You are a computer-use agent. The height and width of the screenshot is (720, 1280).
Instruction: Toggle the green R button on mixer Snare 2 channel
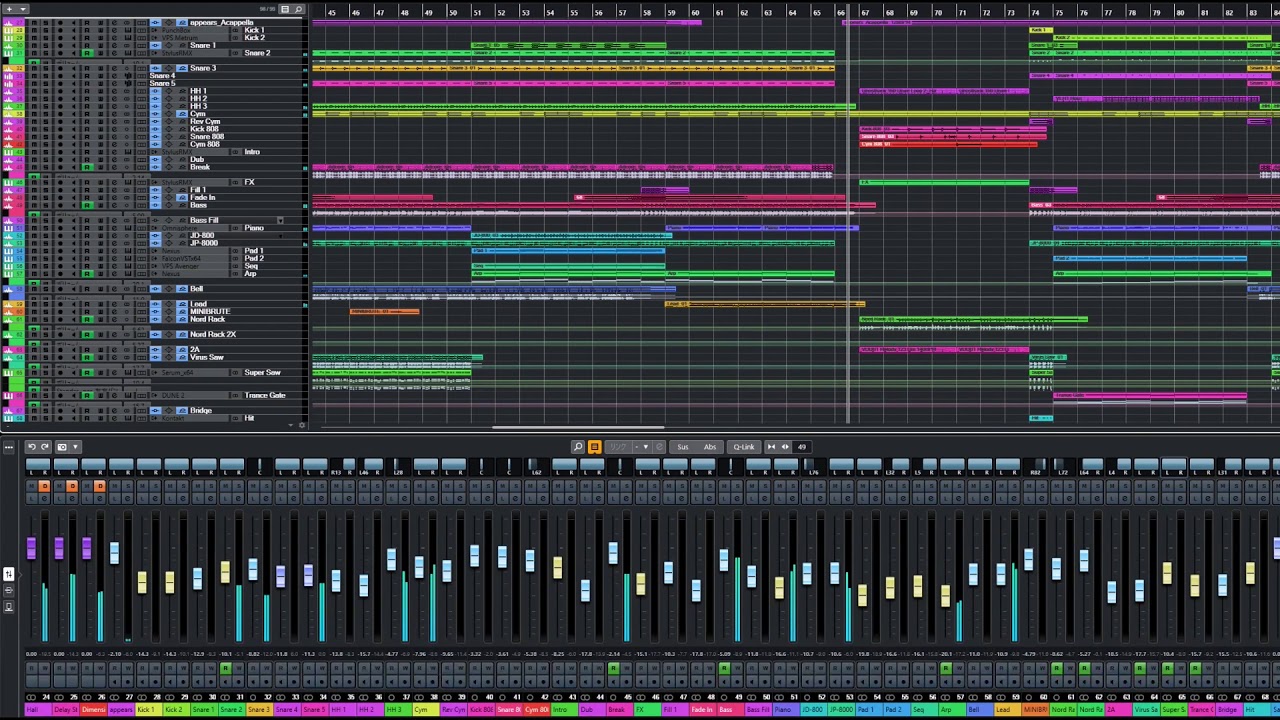(225, 669)
